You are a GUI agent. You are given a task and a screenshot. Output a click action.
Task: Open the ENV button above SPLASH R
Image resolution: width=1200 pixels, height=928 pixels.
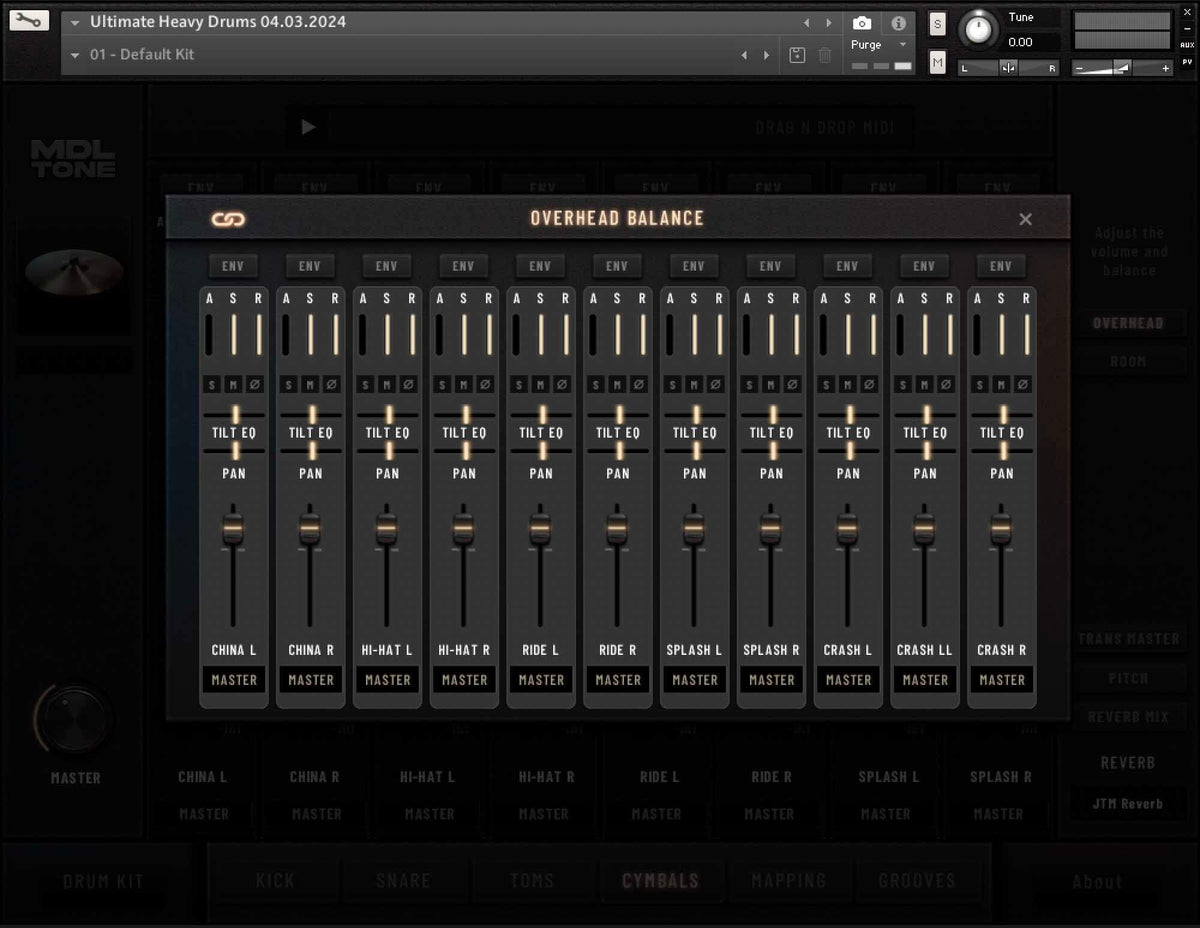click(x=771, y=266)
